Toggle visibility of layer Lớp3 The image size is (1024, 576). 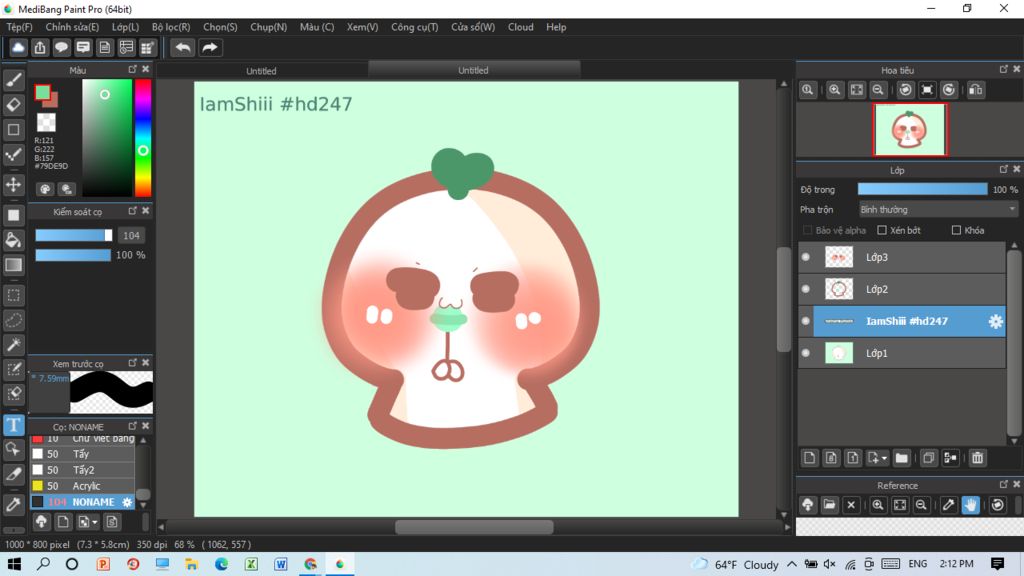[x=806, y=257]
